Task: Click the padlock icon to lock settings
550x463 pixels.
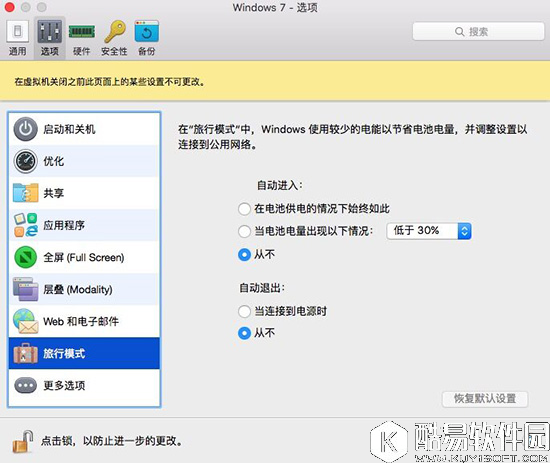Action: 22,441
